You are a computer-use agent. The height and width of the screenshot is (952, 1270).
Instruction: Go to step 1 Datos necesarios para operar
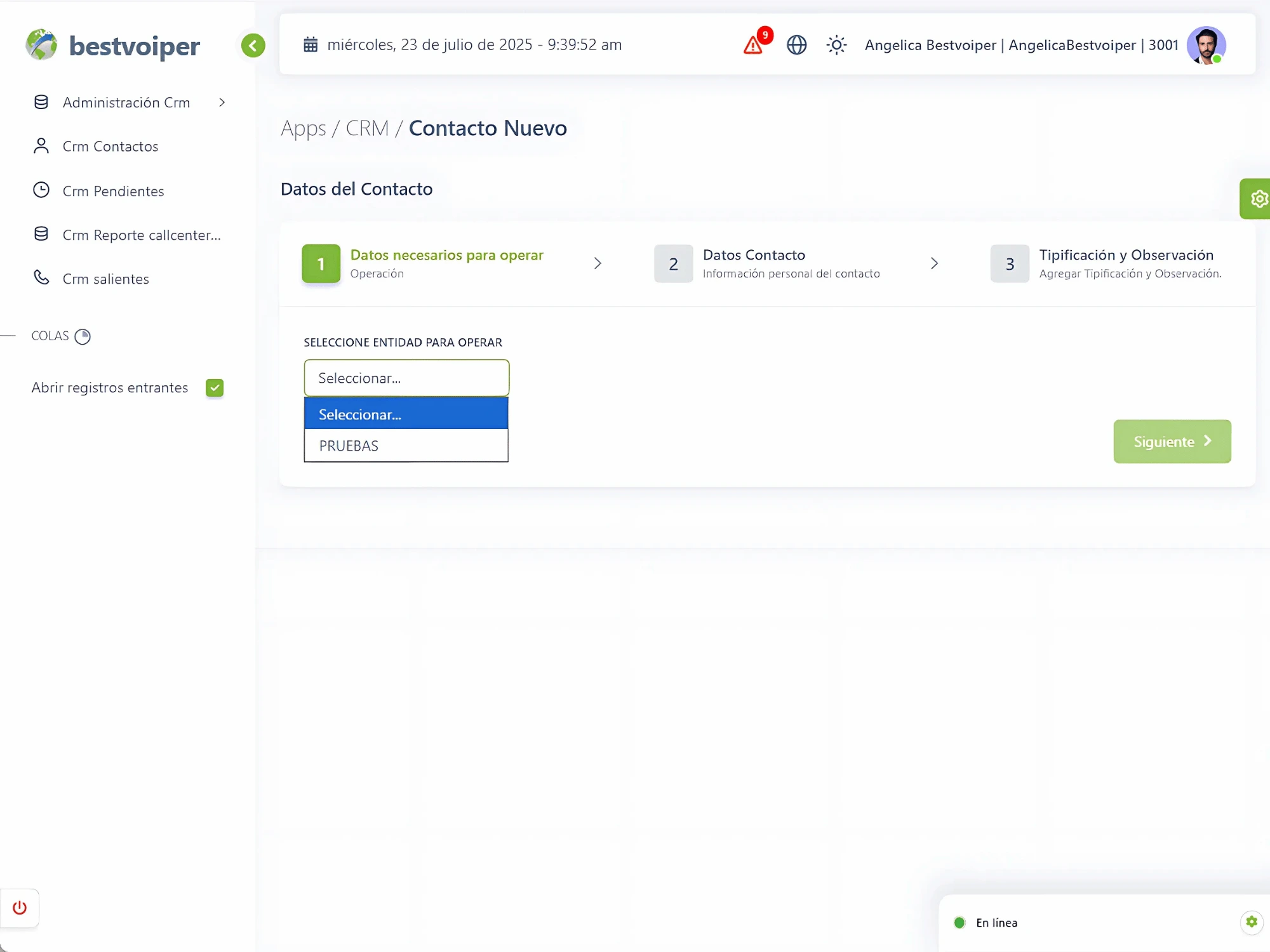point(423,263)
